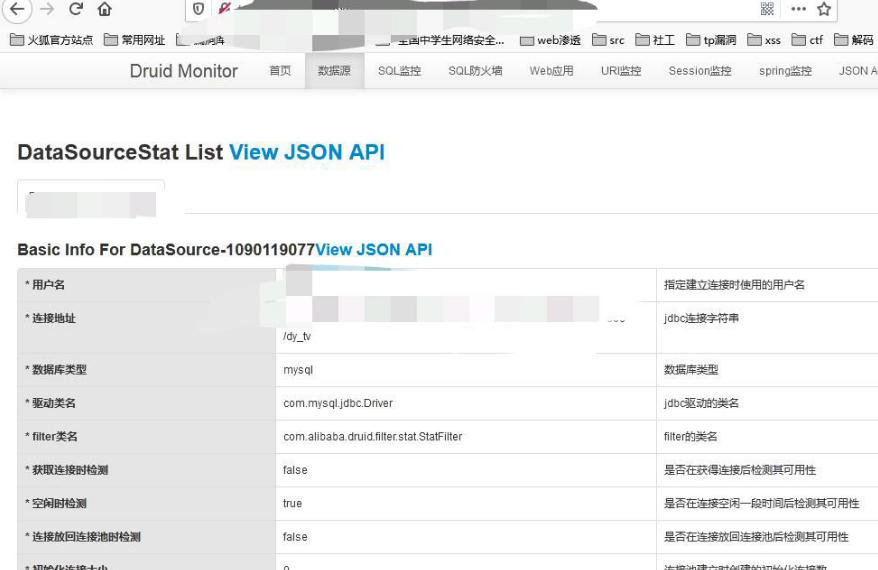
Task: Open the ctf bookmark folder
Action: tap(807, 40)
